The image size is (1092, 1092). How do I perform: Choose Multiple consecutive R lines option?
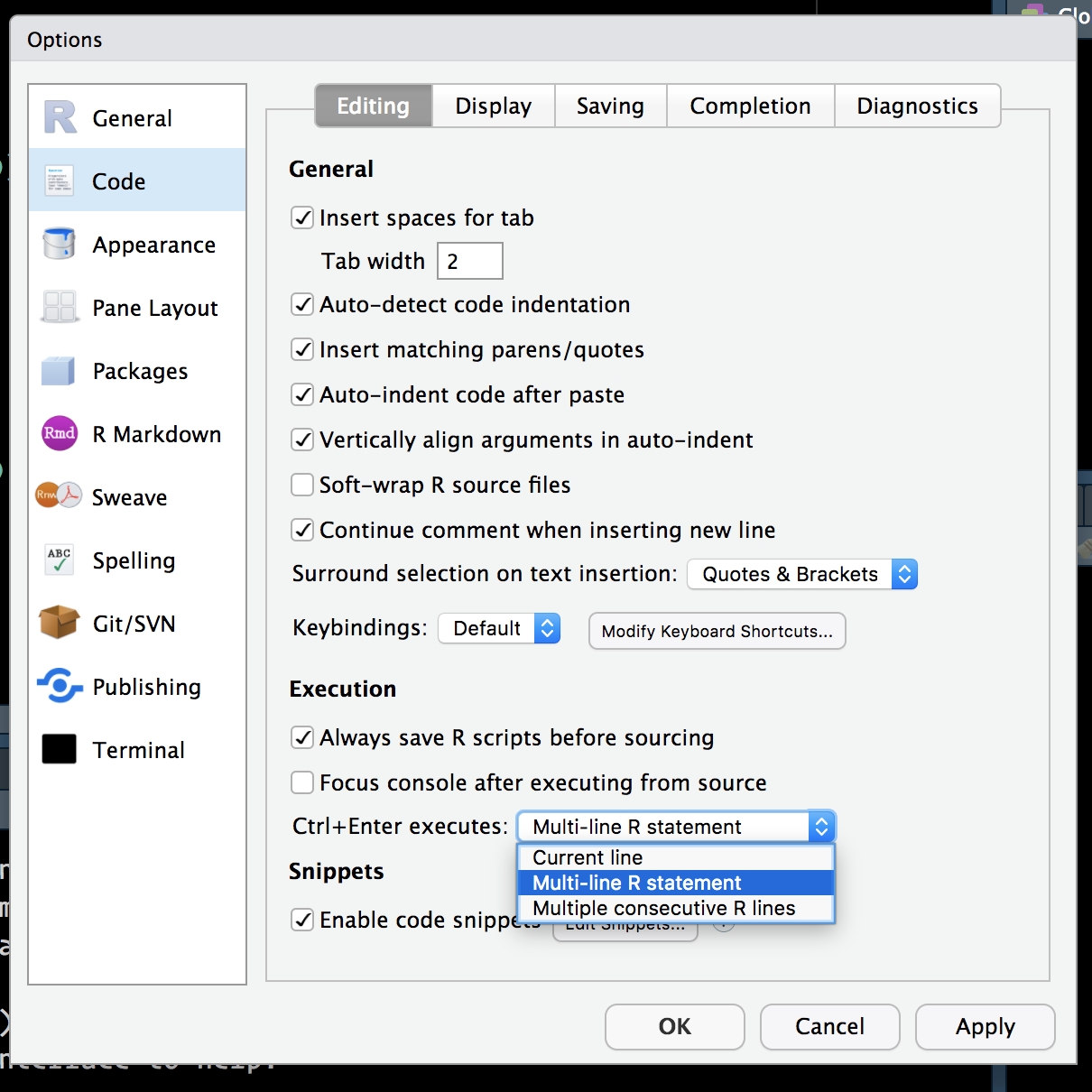[x=676, y=908]
